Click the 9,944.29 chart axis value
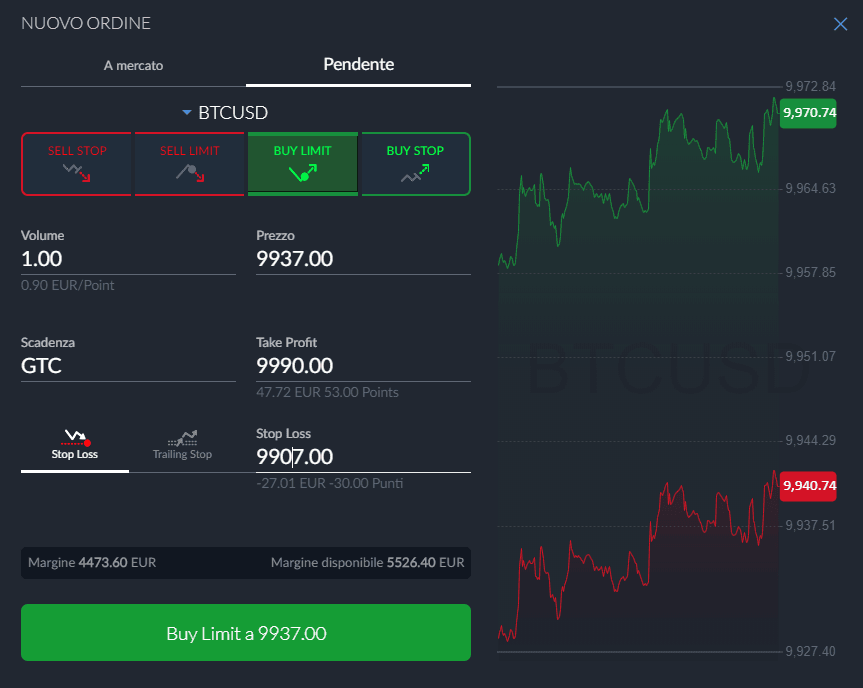The image size is (863, 688). 810,440
